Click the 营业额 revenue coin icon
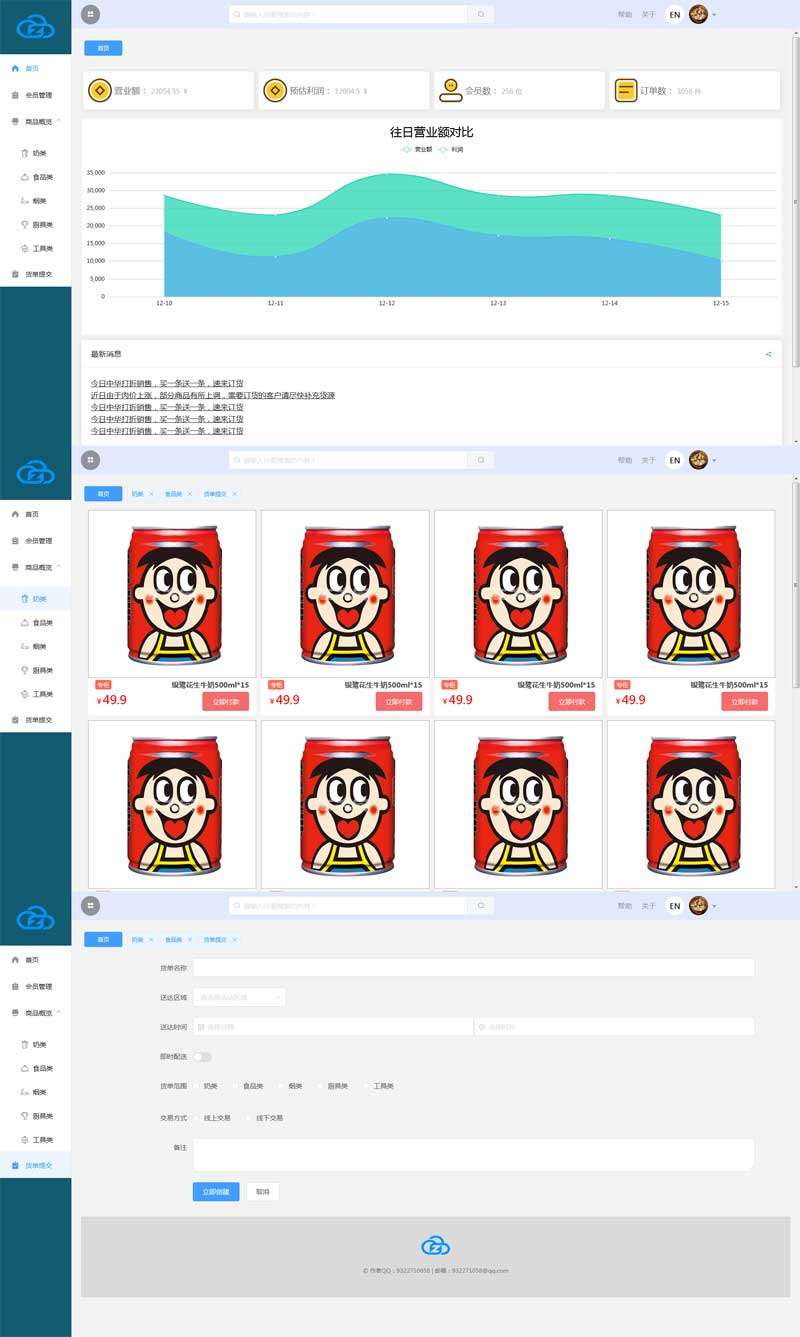The image size is (800, 1337). pyautogui.click(x=99, y=90)
